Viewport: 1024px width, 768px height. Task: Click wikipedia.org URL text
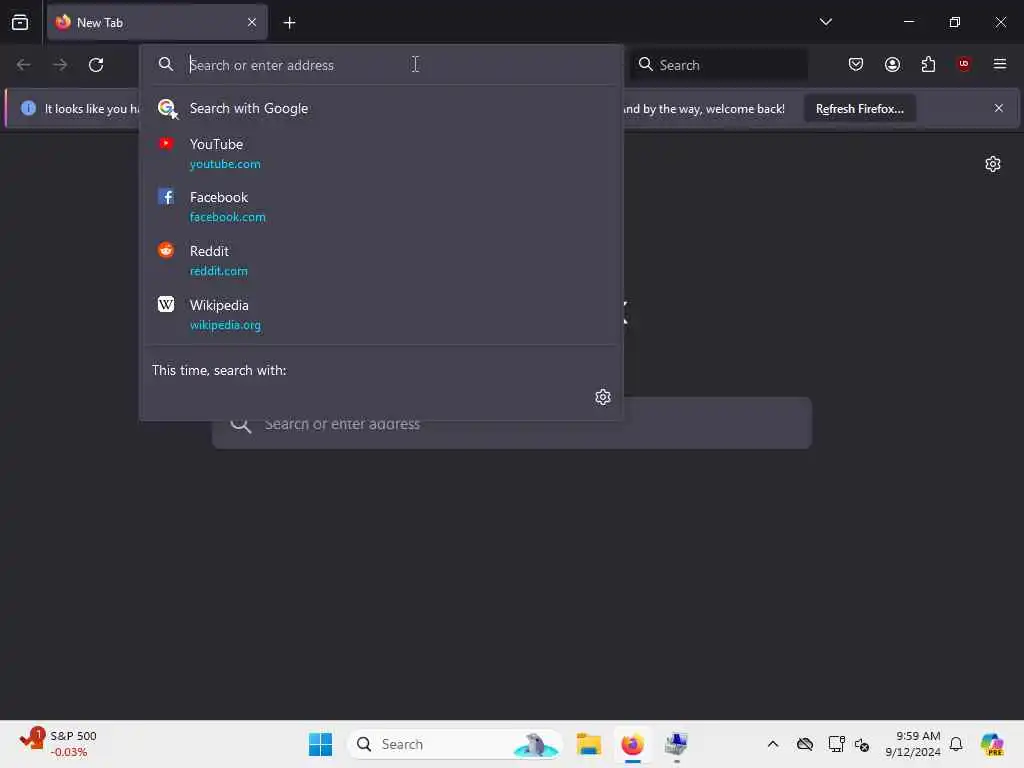pos(225,325)
